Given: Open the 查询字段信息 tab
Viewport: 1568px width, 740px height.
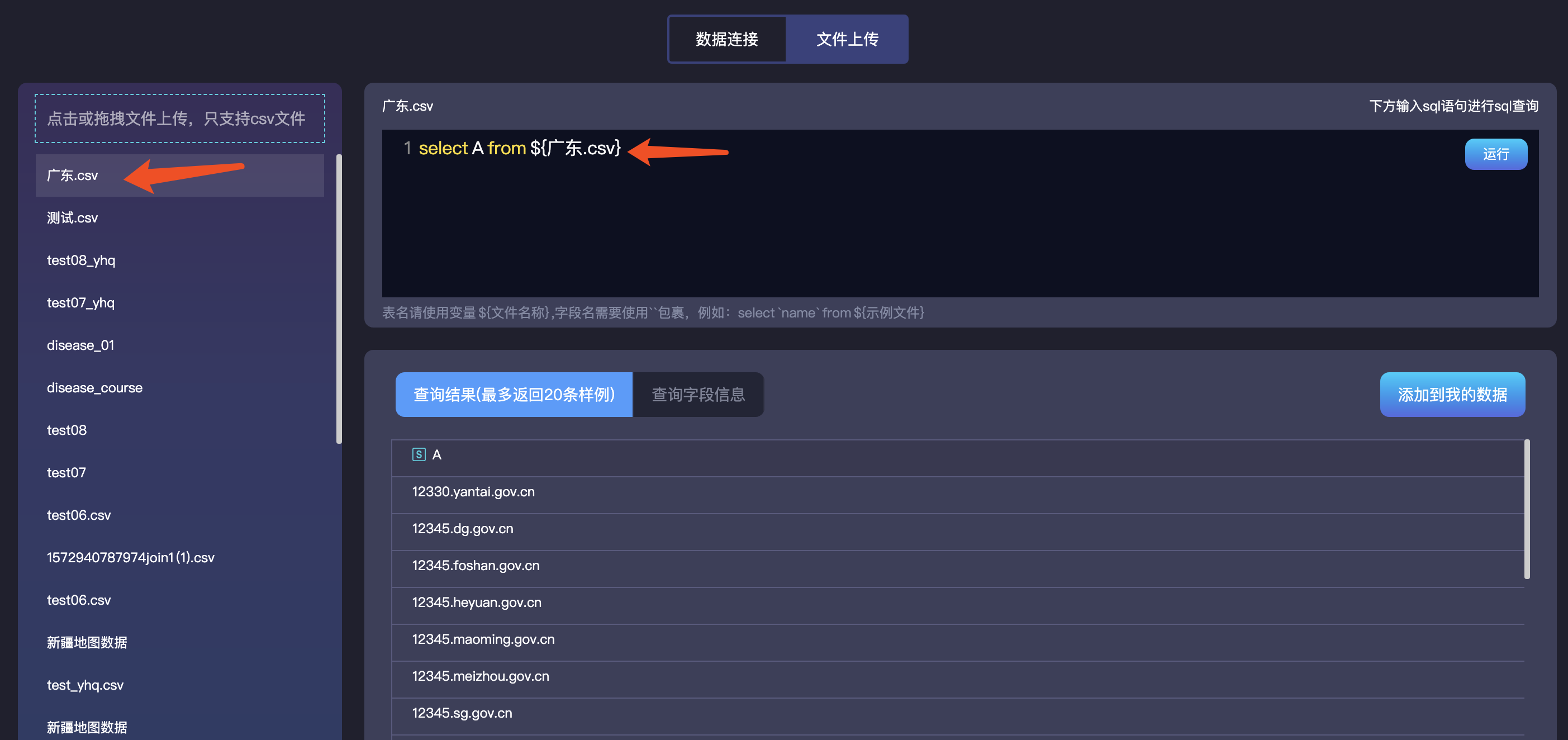Looking at the screenshot, I should (697, 395).
